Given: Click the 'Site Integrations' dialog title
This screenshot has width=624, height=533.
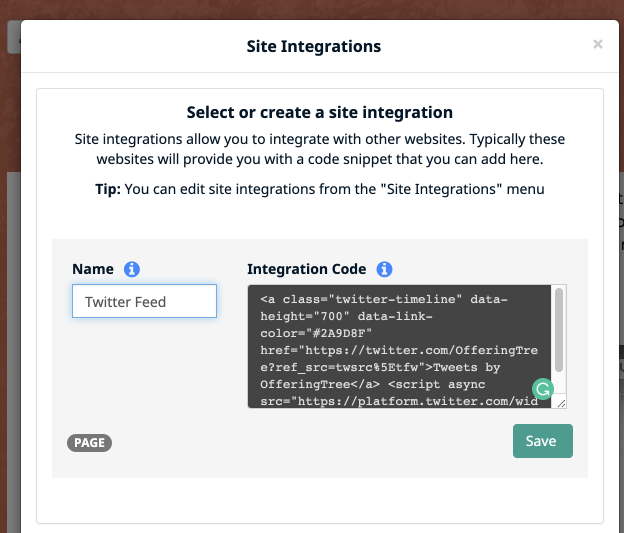Looking at the screenshot, I should click(x=314, y=46).
